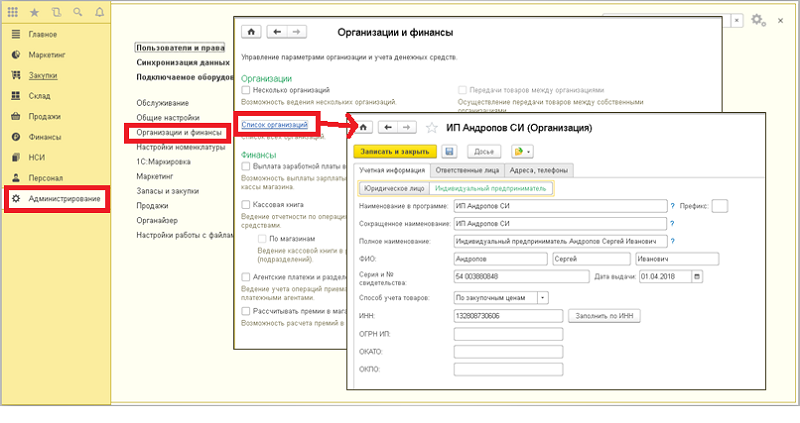Expand Способ учета товаров dropdown
The width and height of the screenshot is (800, 423).
click(x=543, y=297)
